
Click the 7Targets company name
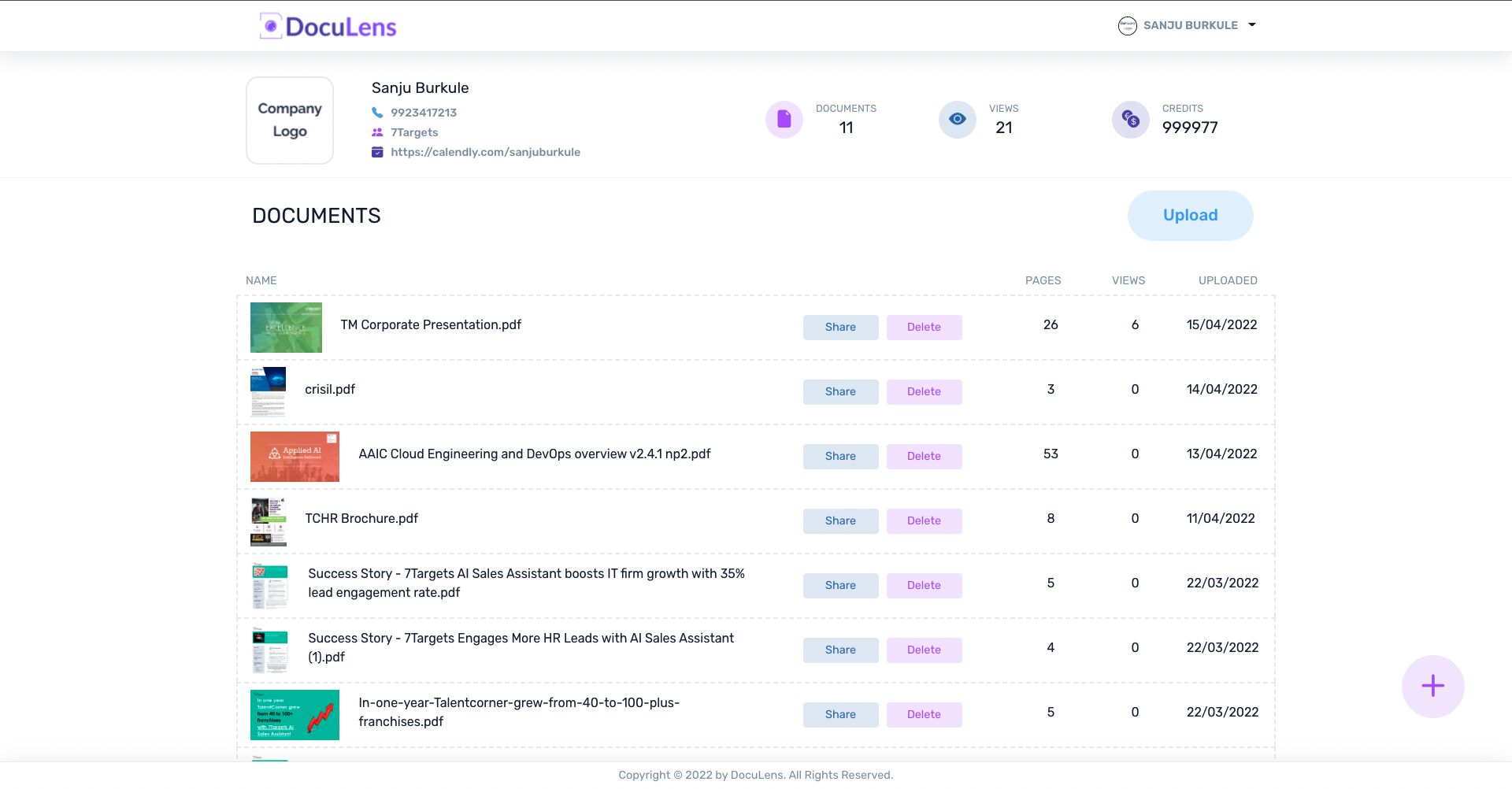pos(414,132)
